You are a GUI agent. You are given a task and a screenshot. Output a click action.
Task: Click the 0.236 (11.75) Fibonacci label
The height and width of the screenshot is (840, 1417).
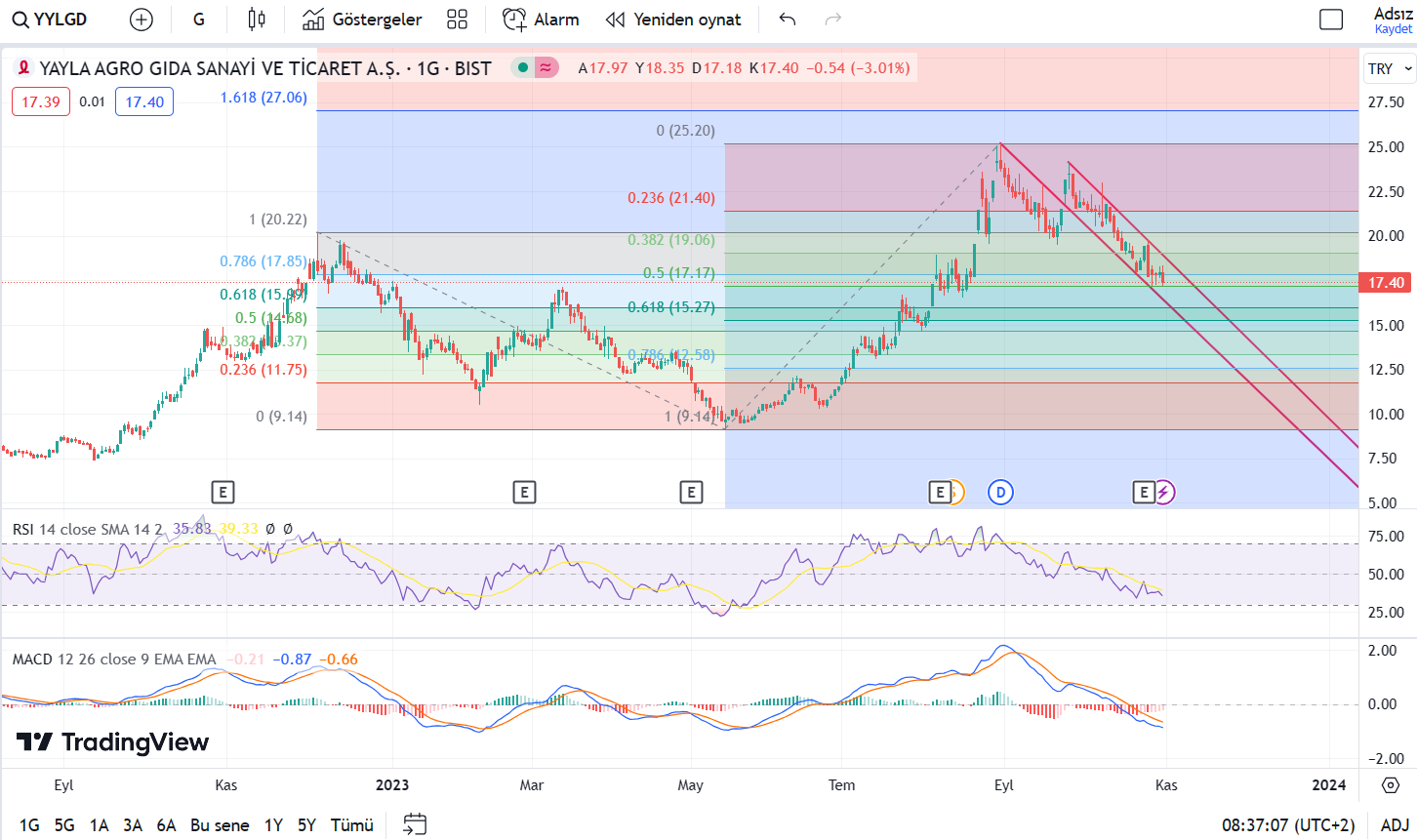point(263,370)
